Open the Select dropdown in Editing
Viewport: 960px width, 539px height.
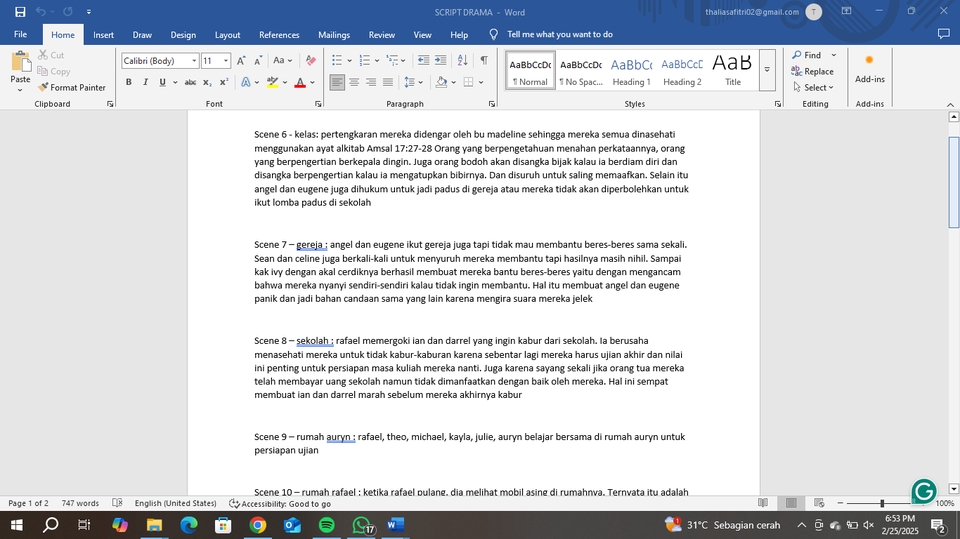click(x=813, y=88)
